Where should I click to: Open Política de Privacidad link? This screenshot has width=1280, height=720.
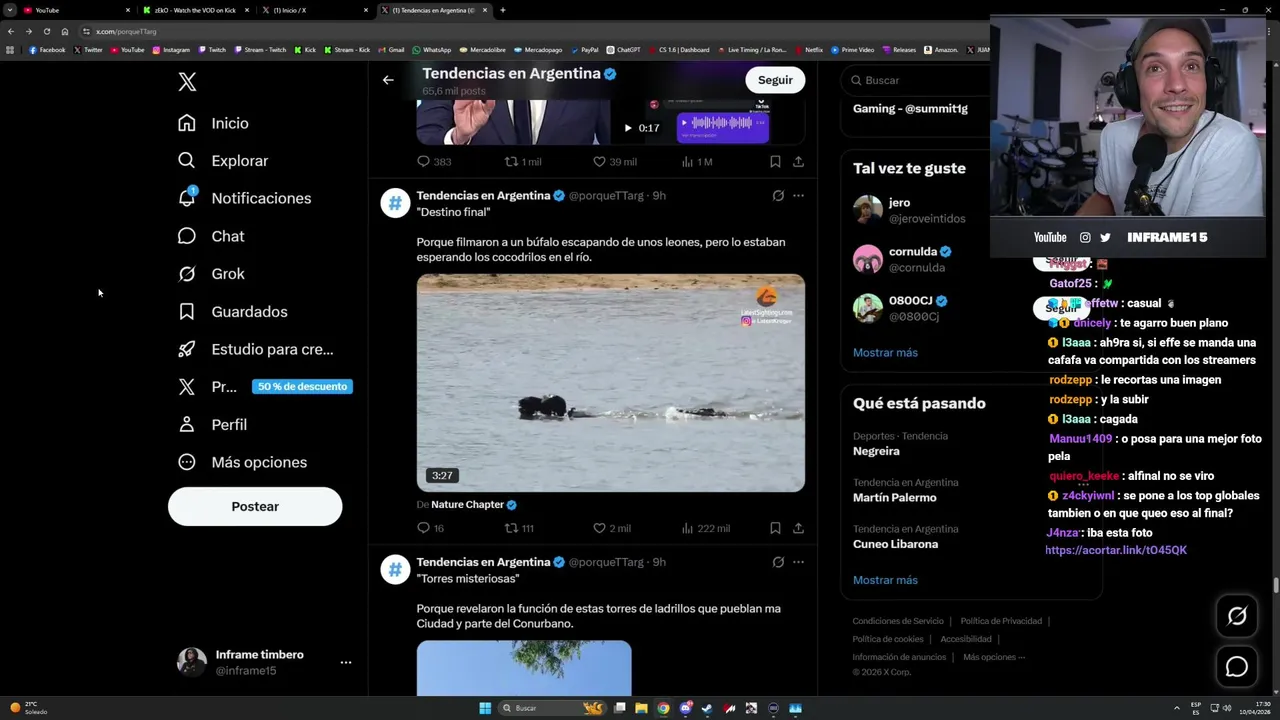click(x=1001, y=621)
